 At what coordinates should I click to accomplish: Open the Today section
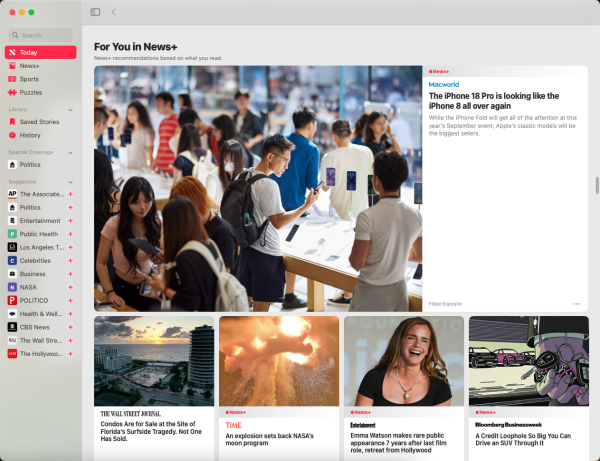click(x=41, y=52)
